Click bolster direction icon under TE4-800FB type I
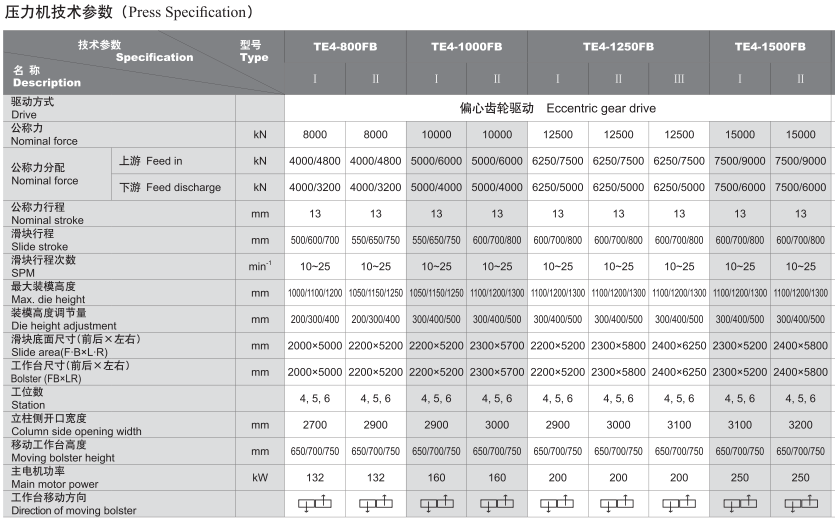This screenshot has height=522, width=835. (315, 504)
